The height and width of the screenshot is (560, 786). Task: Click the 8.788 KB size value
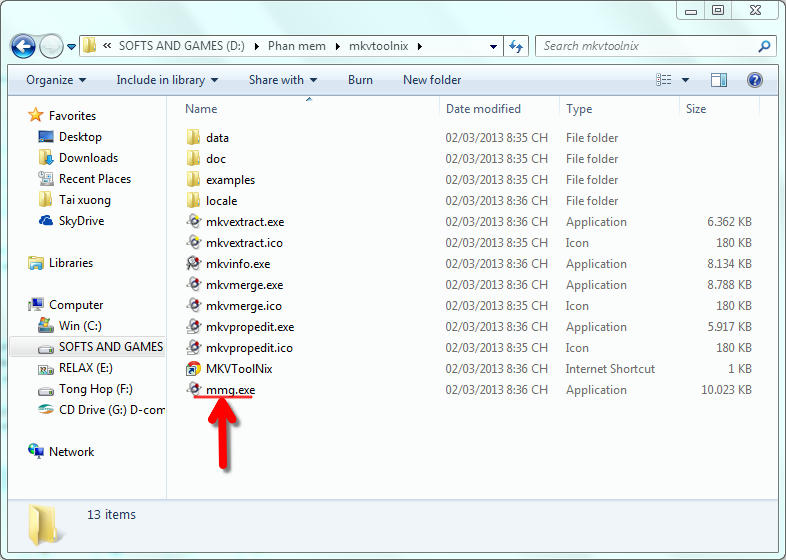coord(729,285)
